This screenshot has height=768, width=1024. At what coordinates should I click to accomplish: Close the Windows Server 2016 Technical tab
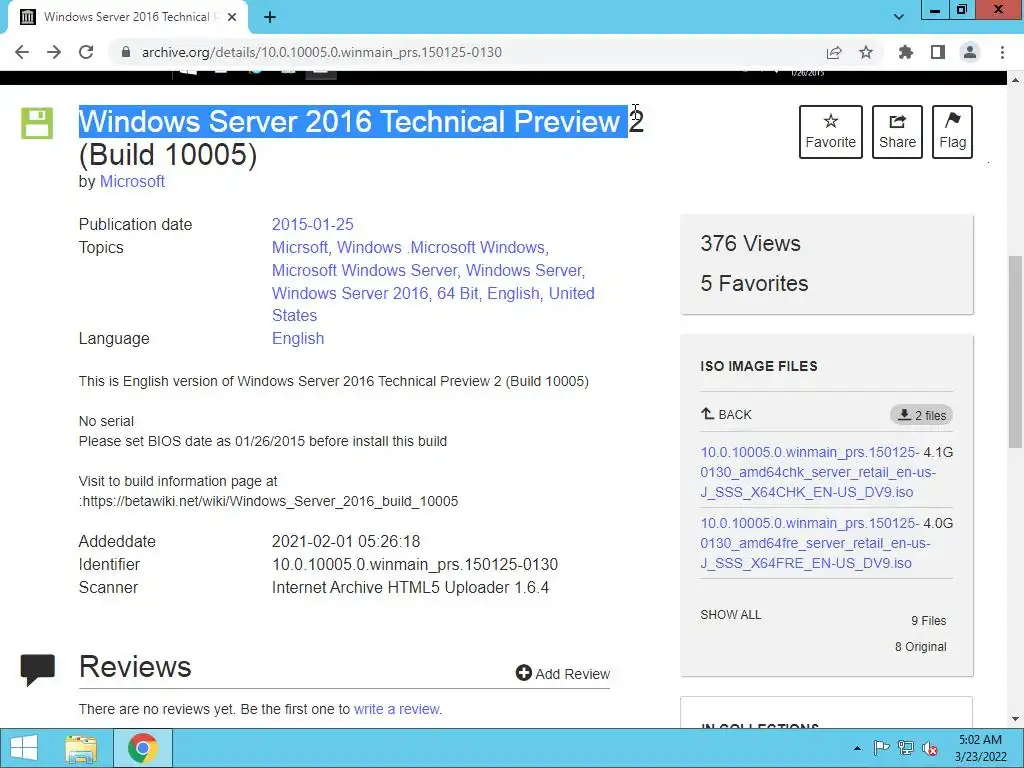232,18
